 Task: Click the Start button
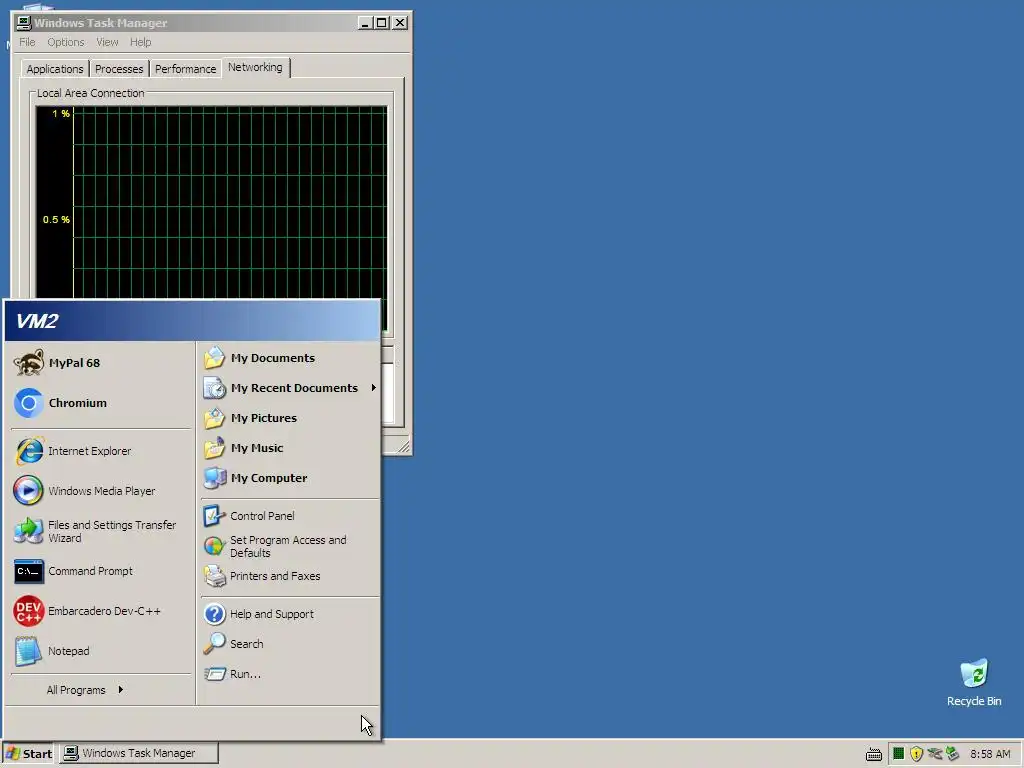[x=29, y=754]
